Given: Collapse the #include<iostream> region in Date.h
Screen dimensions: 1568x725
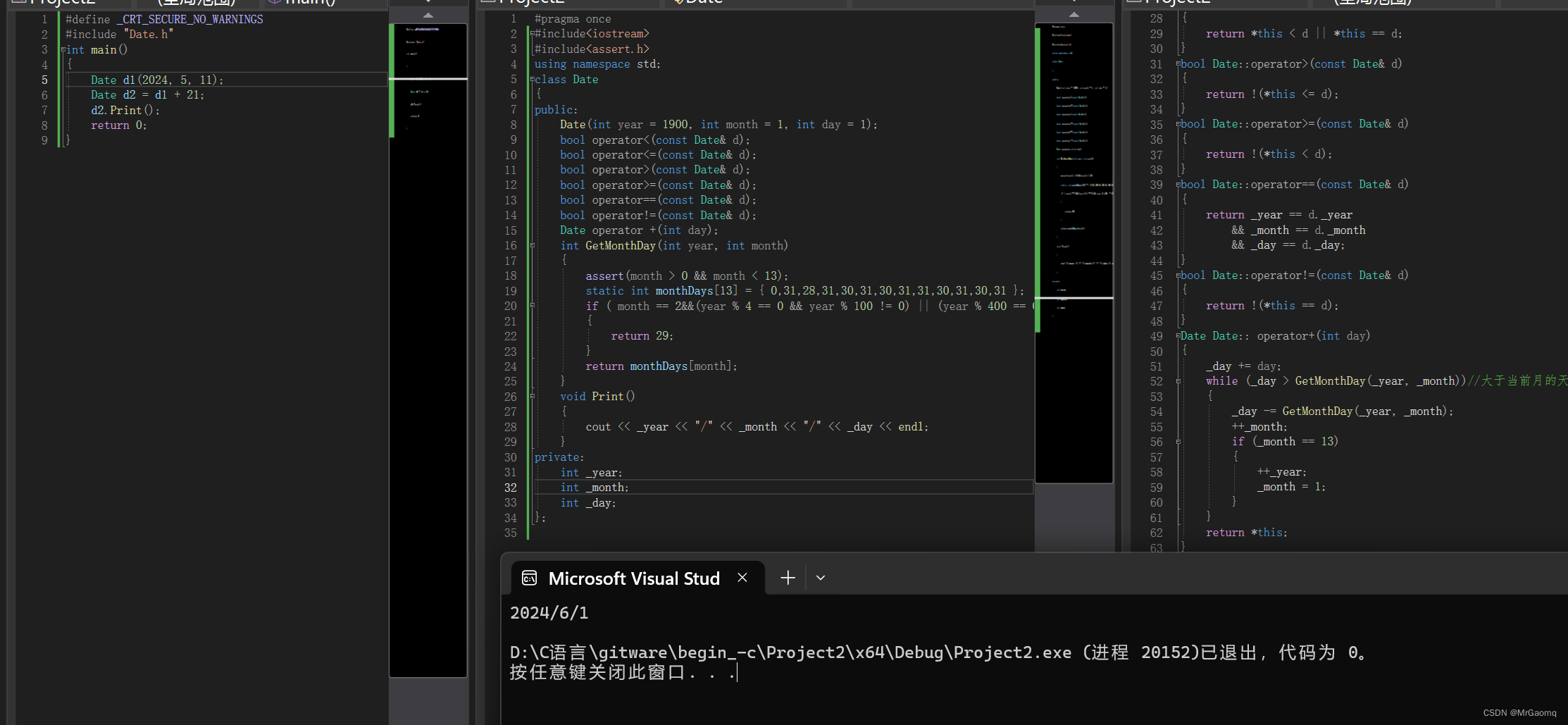Looking at the screenshot, I should [533, 34].
